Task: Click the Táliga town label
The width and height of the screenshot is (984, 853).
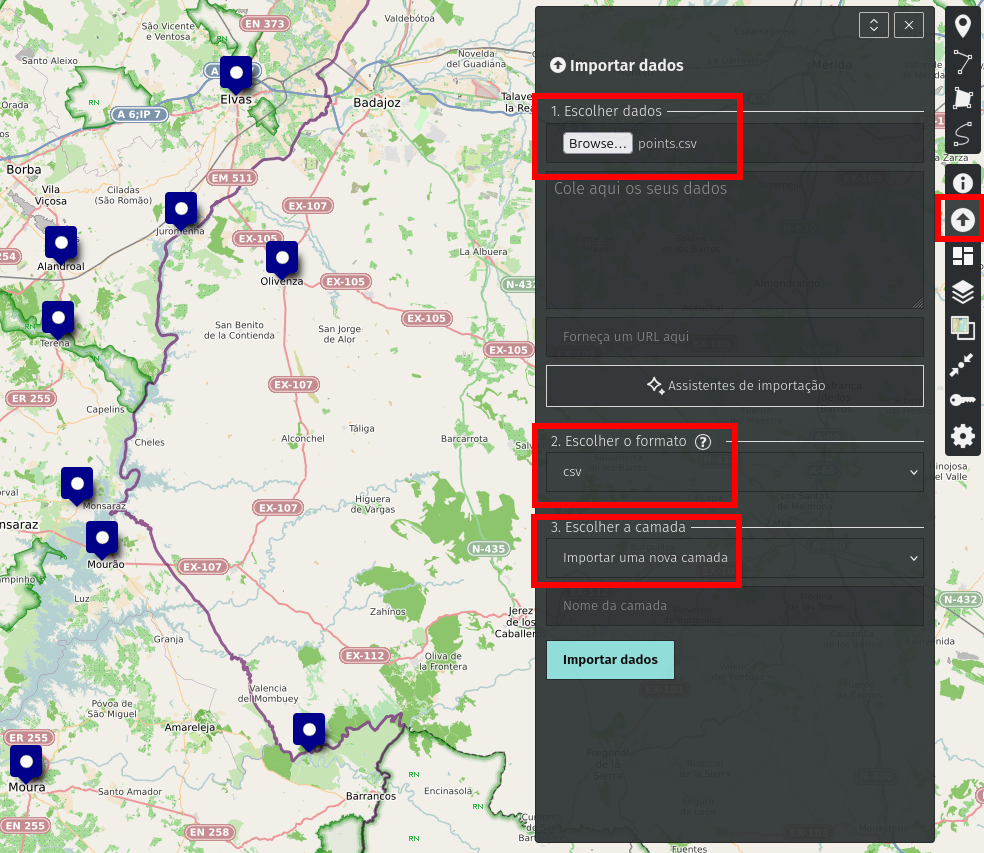Action: pyautogui.click(x=361, y=428)
